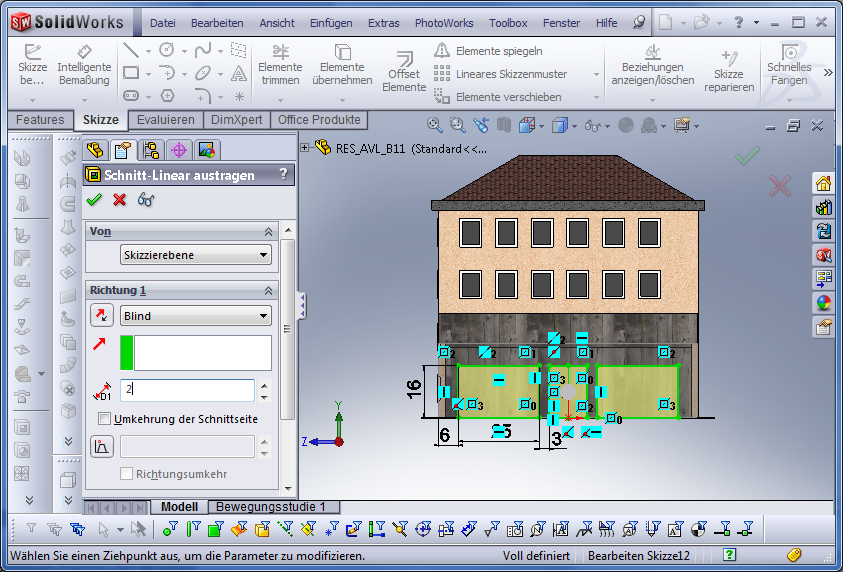Collapse the Richtung 1 section
Viewport: 843px width, 572px height.
(x=268, y=290)
